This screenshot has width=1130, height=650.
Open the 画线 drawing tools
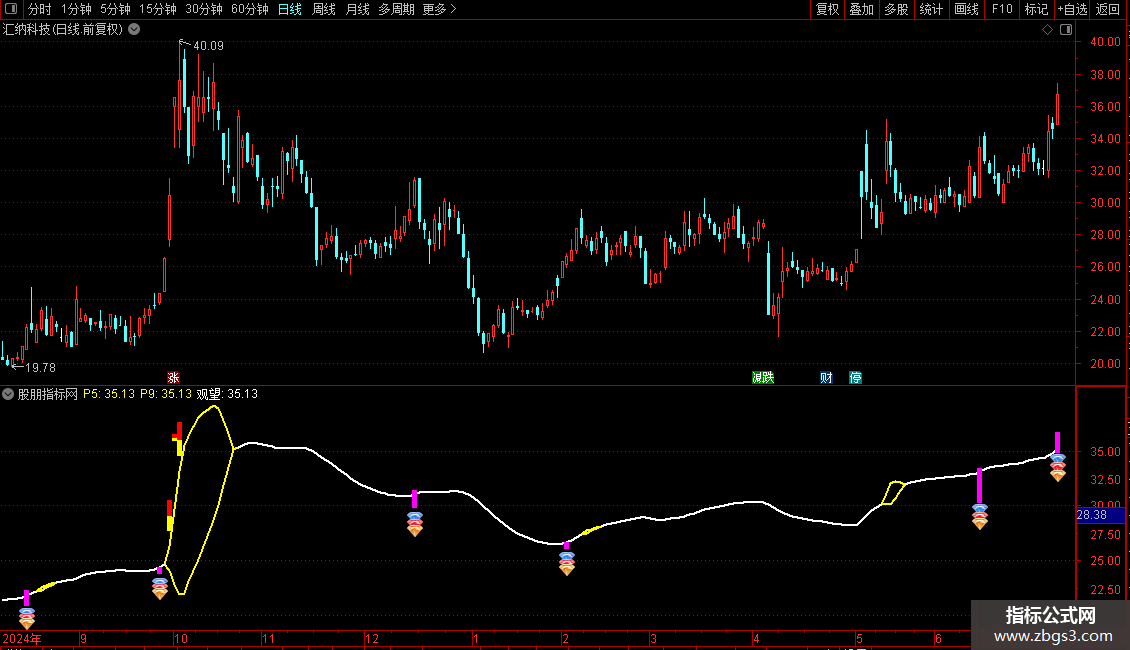[966, 9]
